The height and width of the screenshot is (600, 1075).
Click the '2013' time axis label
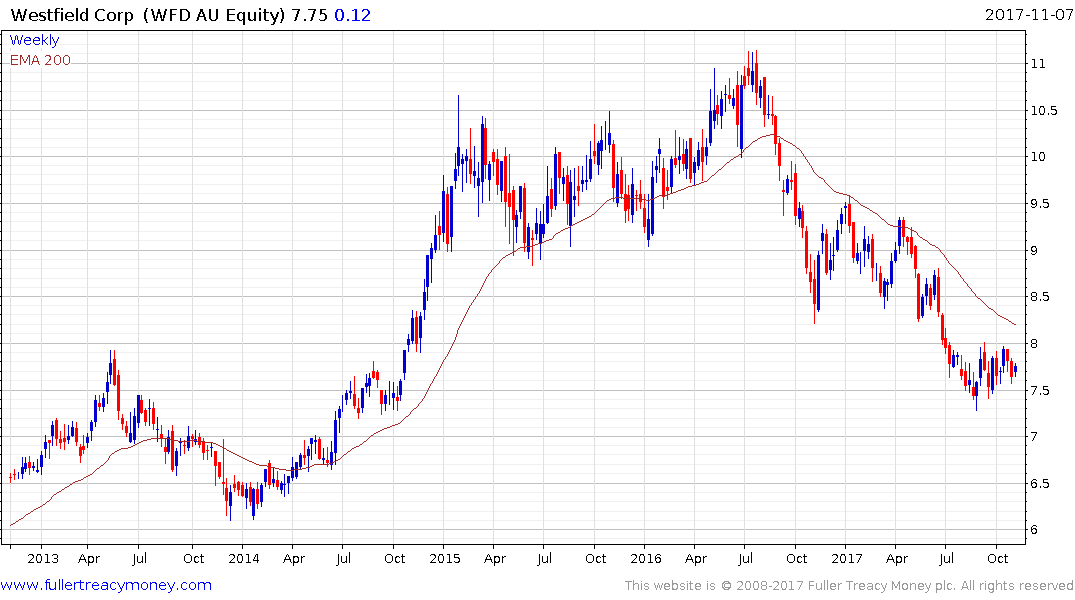tap(43, 559)
